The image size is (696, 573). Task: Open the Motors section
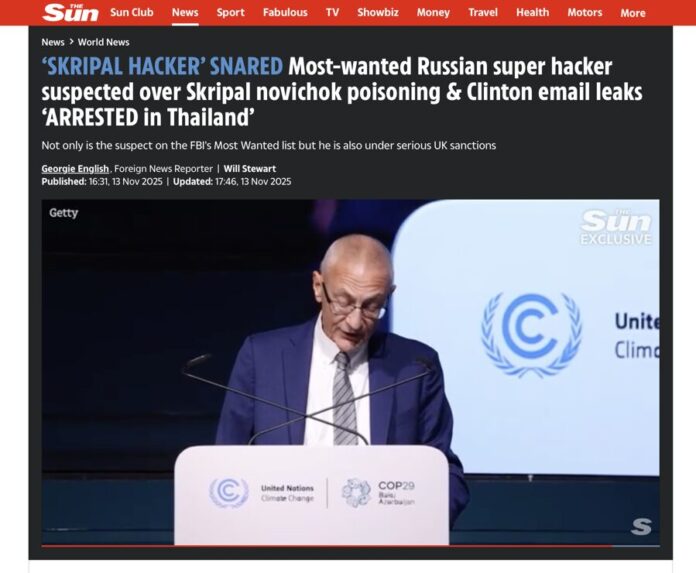click(x=585, y=12)
